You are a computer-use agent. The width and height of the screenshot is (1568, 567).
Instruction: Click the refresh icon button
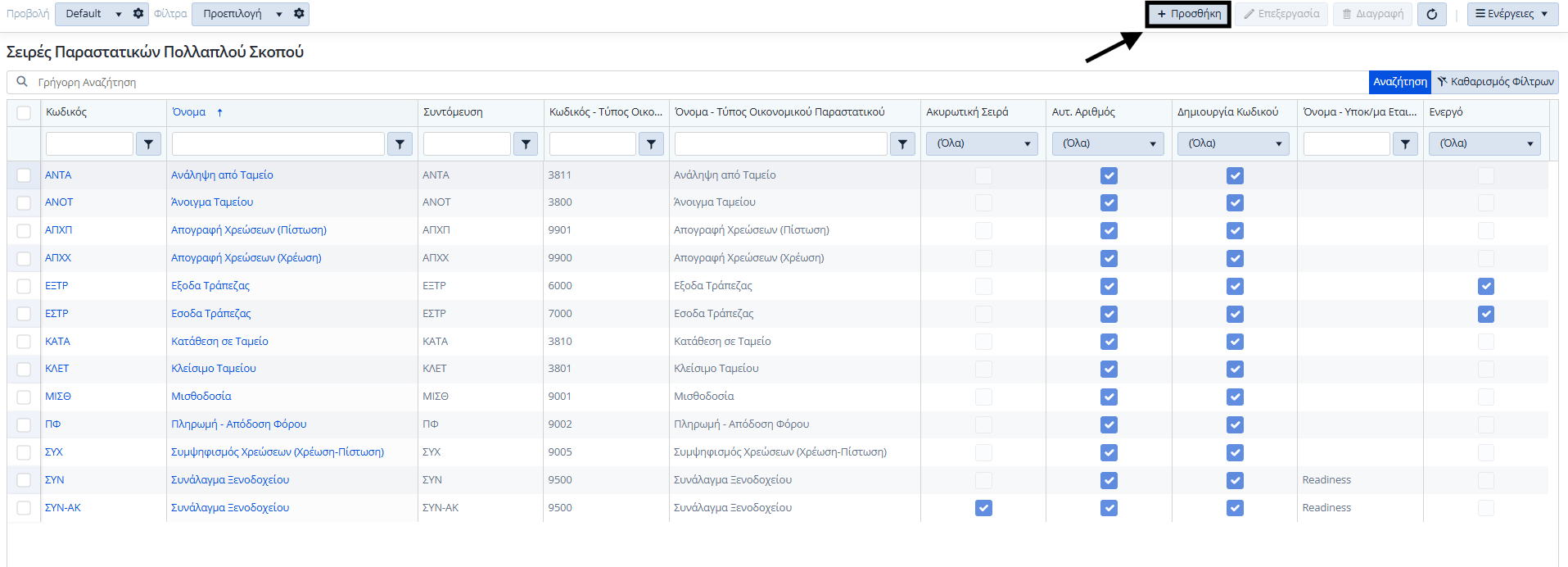[1431, 14]
